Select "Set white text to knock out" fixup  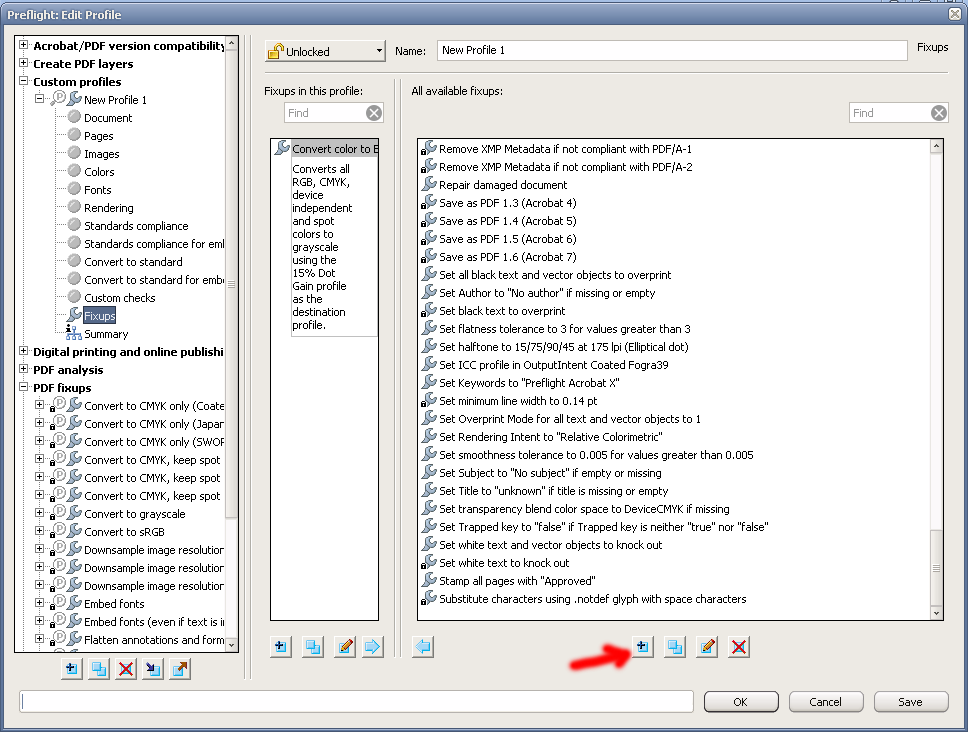click(x=504, y=563)
